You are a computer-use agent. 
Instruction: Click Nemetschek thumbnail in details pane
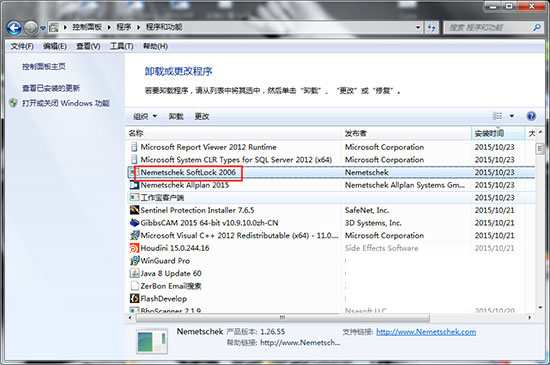pos(152,342)
